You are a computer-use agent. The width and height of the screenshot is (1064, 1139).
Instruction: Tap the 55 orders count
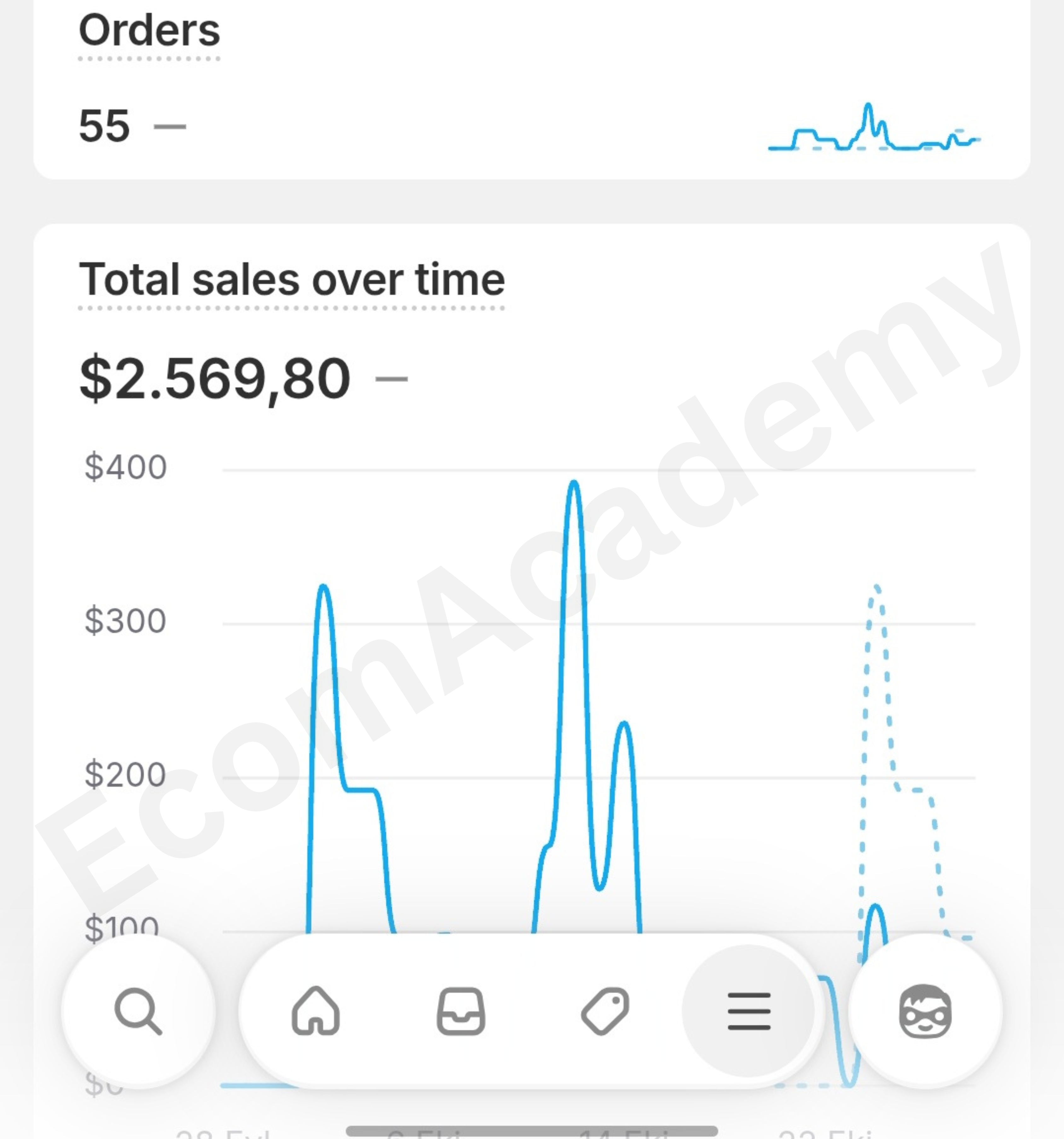[x=104, y=125]
